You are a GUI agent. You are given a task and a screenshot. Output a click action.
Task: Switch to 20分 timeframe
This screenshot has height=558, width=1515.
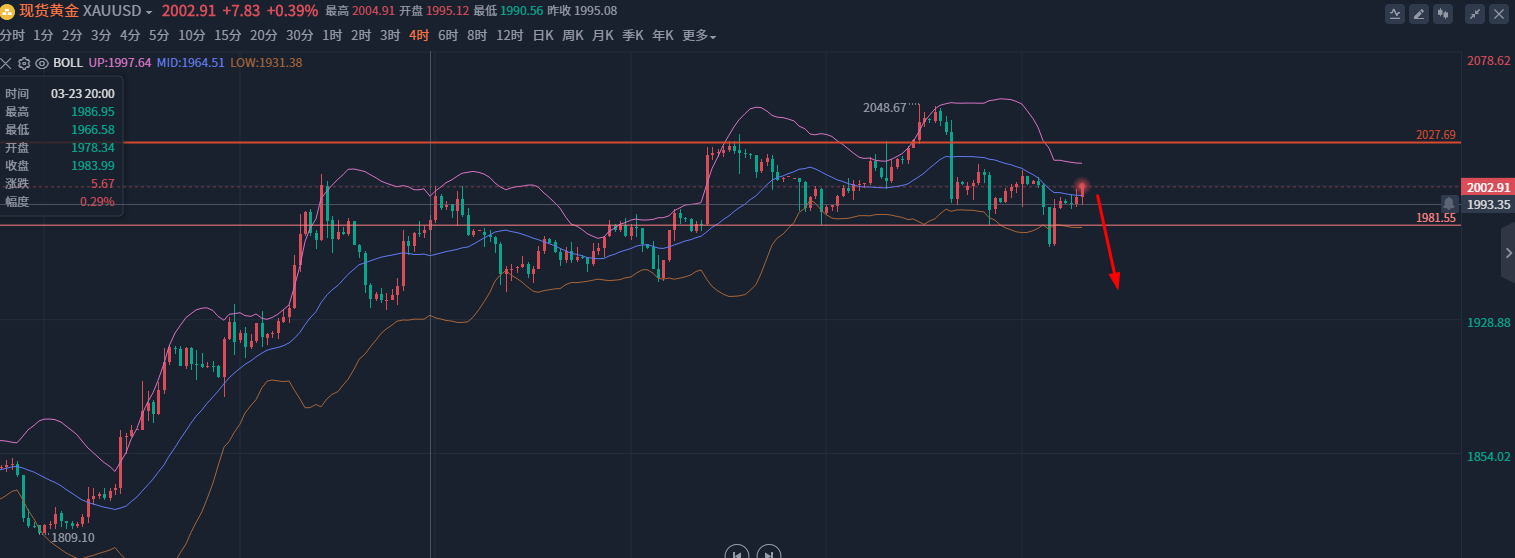click(263, 36)
